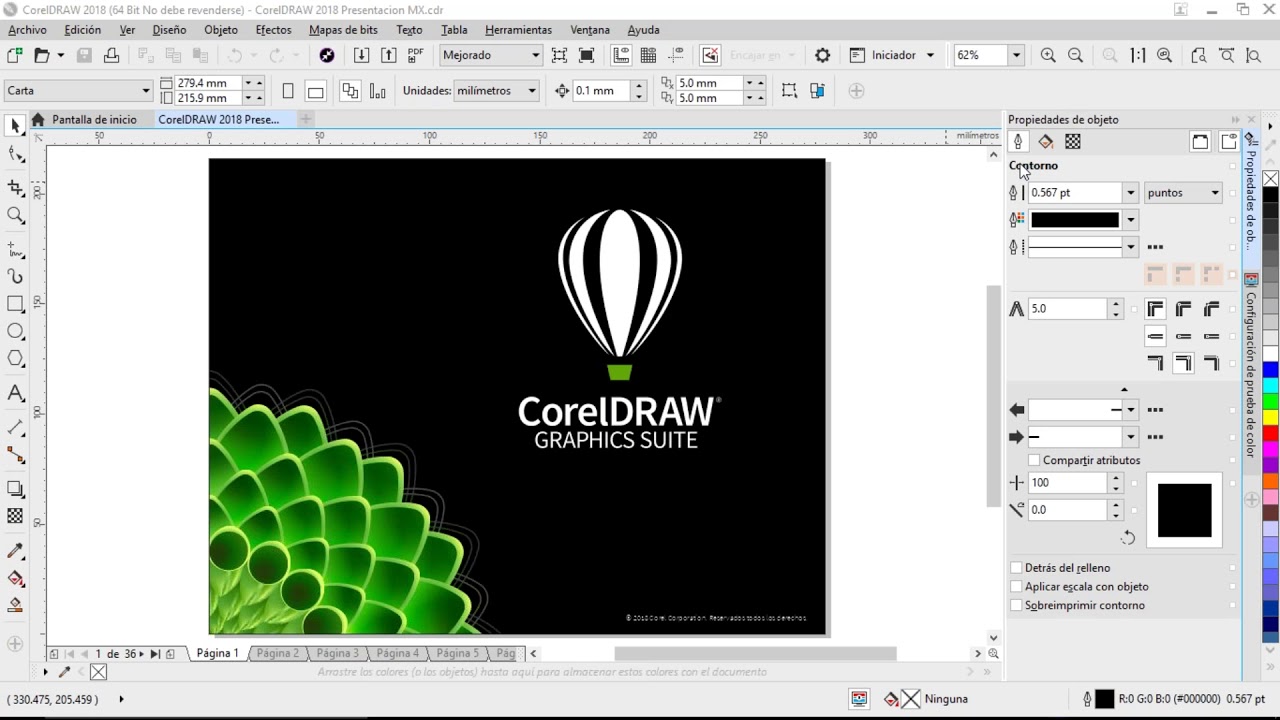Open the outline color dropdown
The width and height of the screenshot is (1280, 720).
pyautogui.click(x=1130, y=220)
